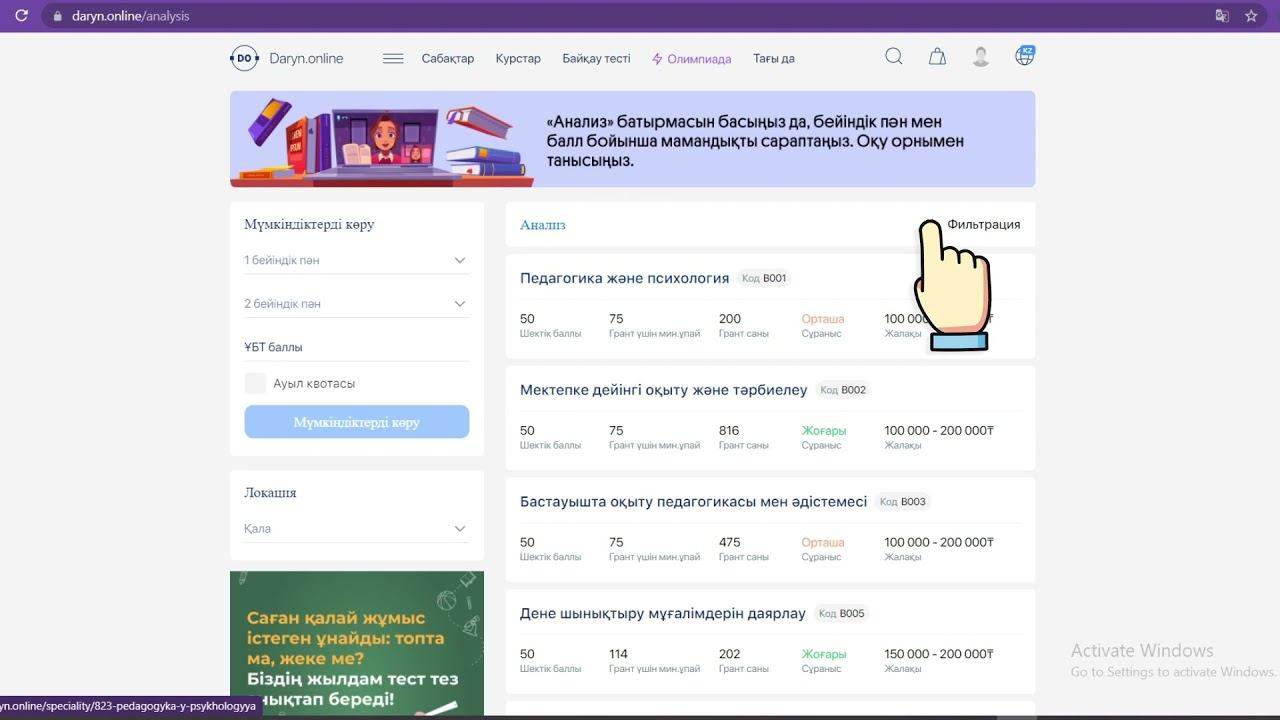The image size is (1280, 720).
Task: Click the translate page icon
Action: point(1221,16)
